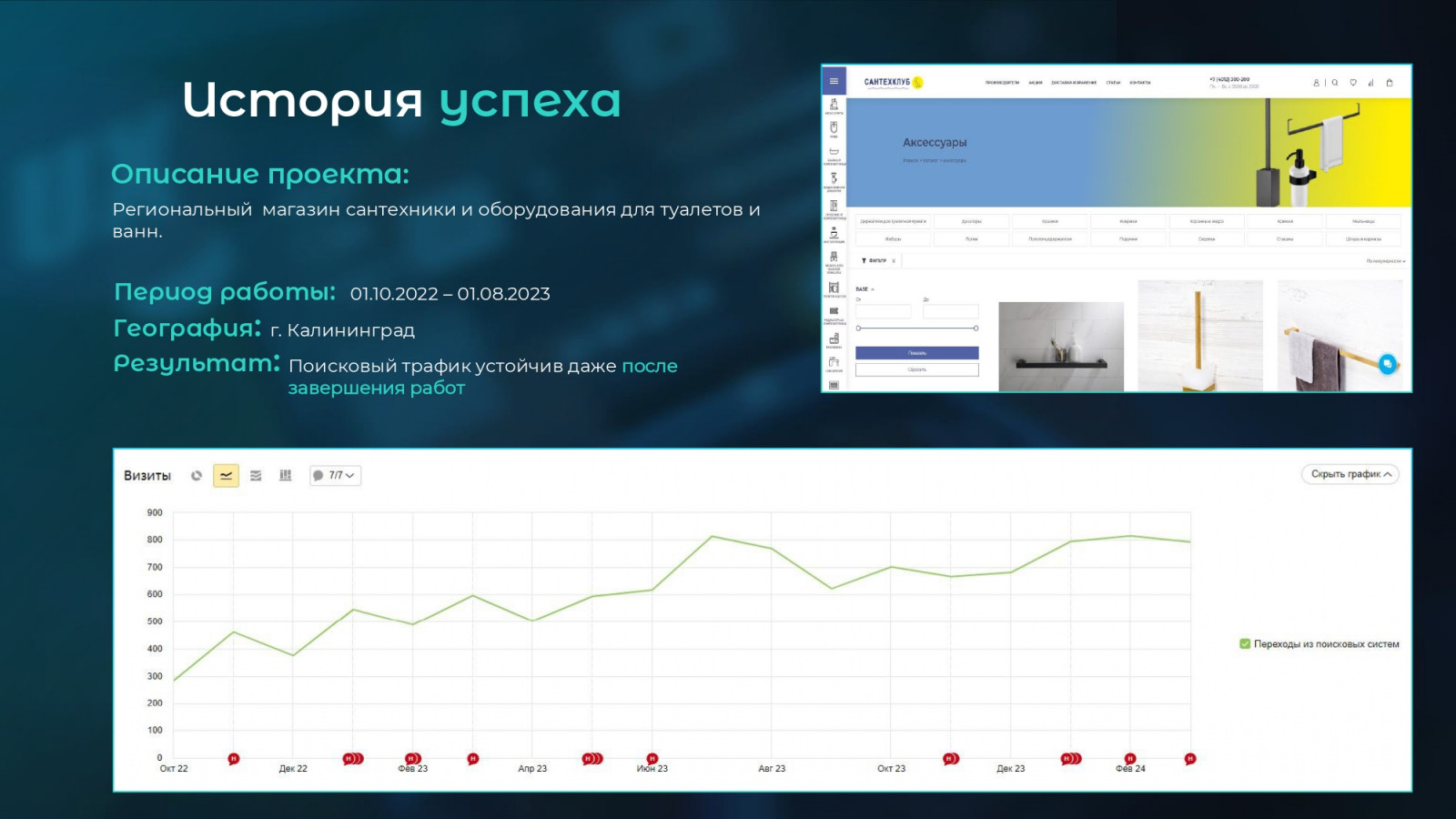Select the Сиденья category chip
Viewport: 1456px width, 819px height.
click(x=1207, y=239)
